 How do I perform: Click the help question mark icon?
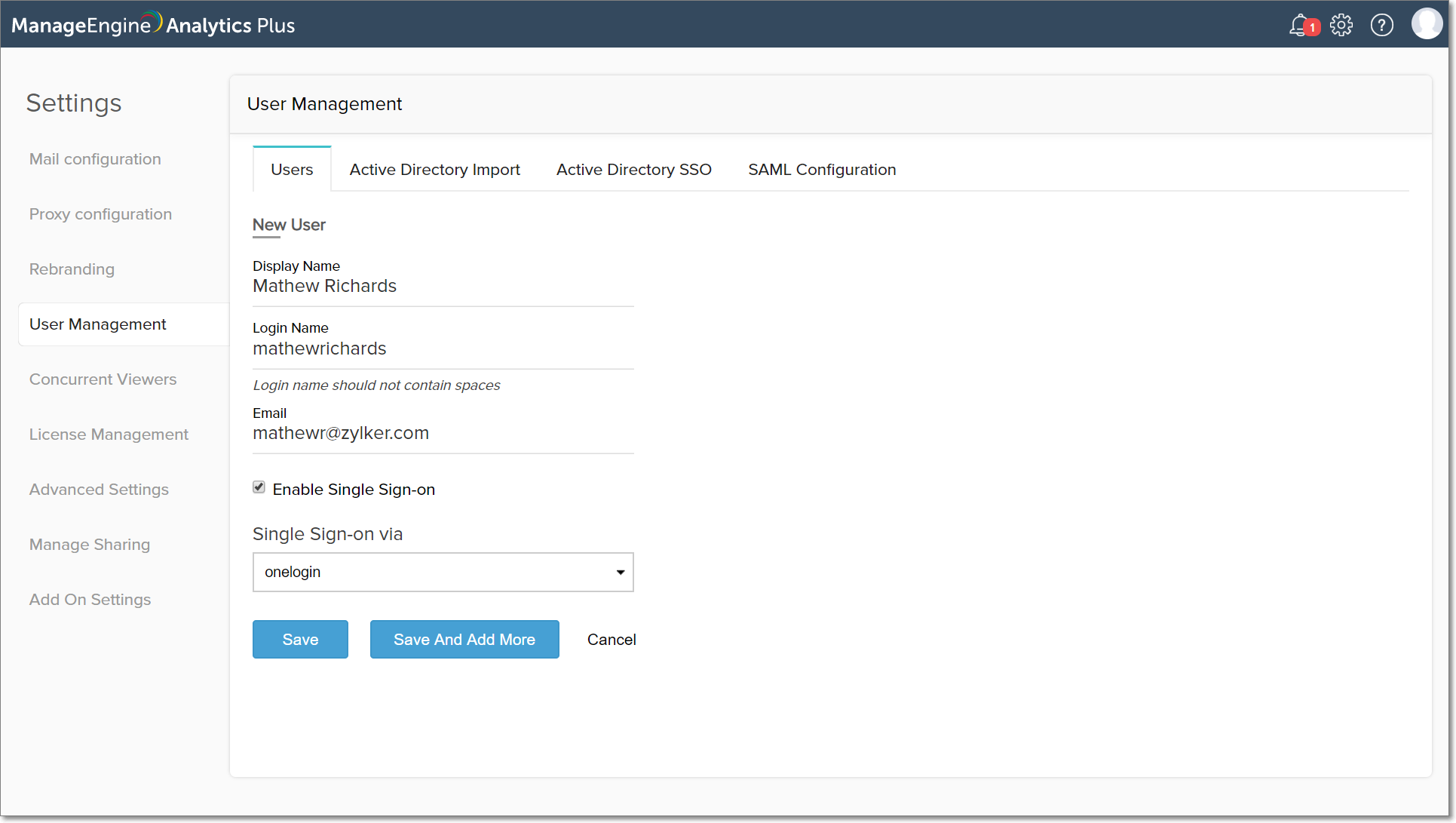[x=1381, y=24]
